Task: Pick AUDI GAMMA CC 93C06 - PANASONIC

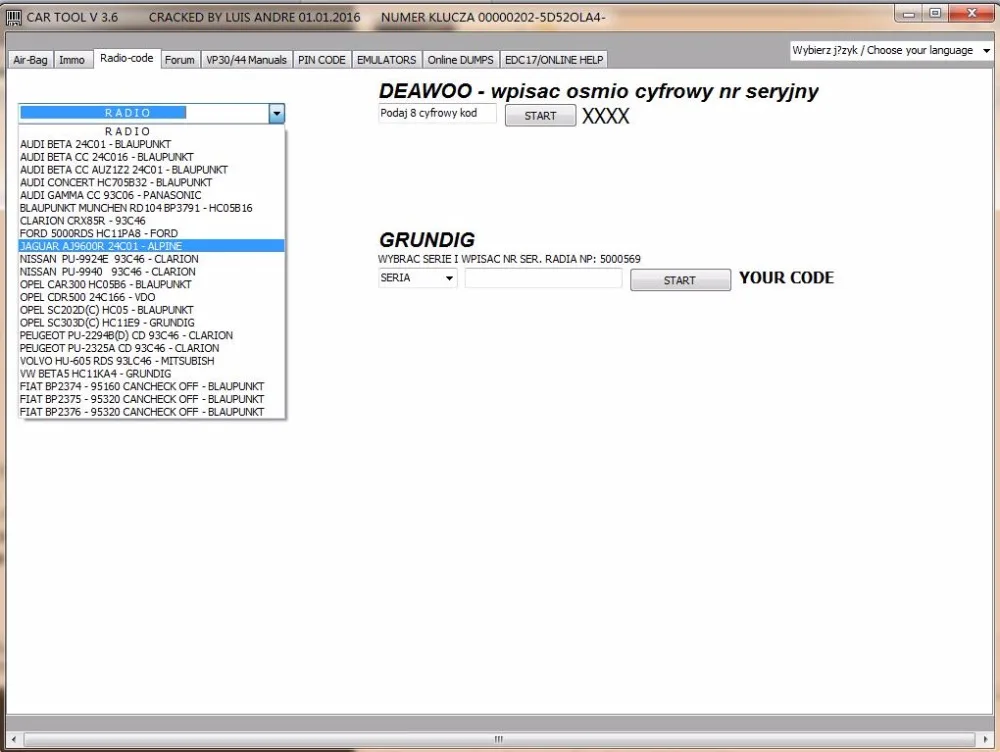Action: tap(152, 195)
